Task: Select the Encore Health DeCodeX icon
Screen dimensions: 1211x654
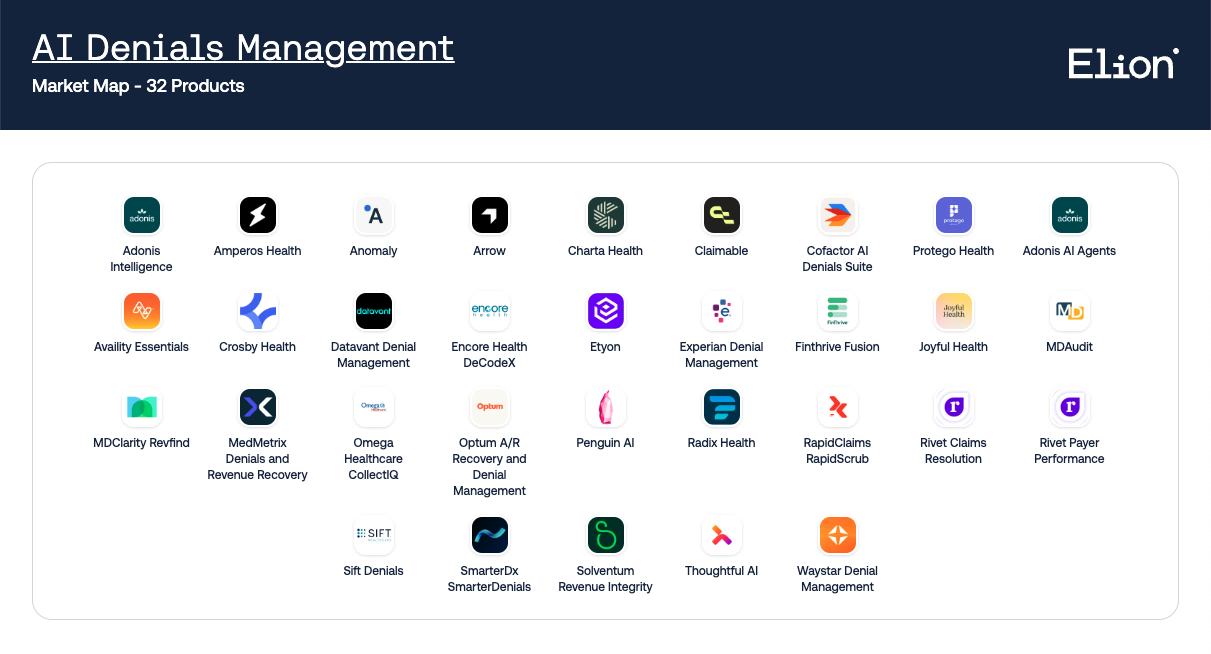Action: [489, 311]
